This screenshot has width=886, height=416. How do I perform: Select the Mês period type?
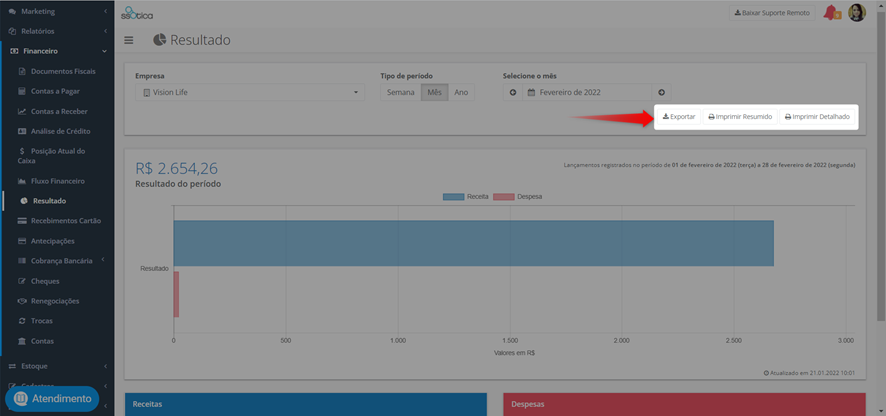[435, 92]
